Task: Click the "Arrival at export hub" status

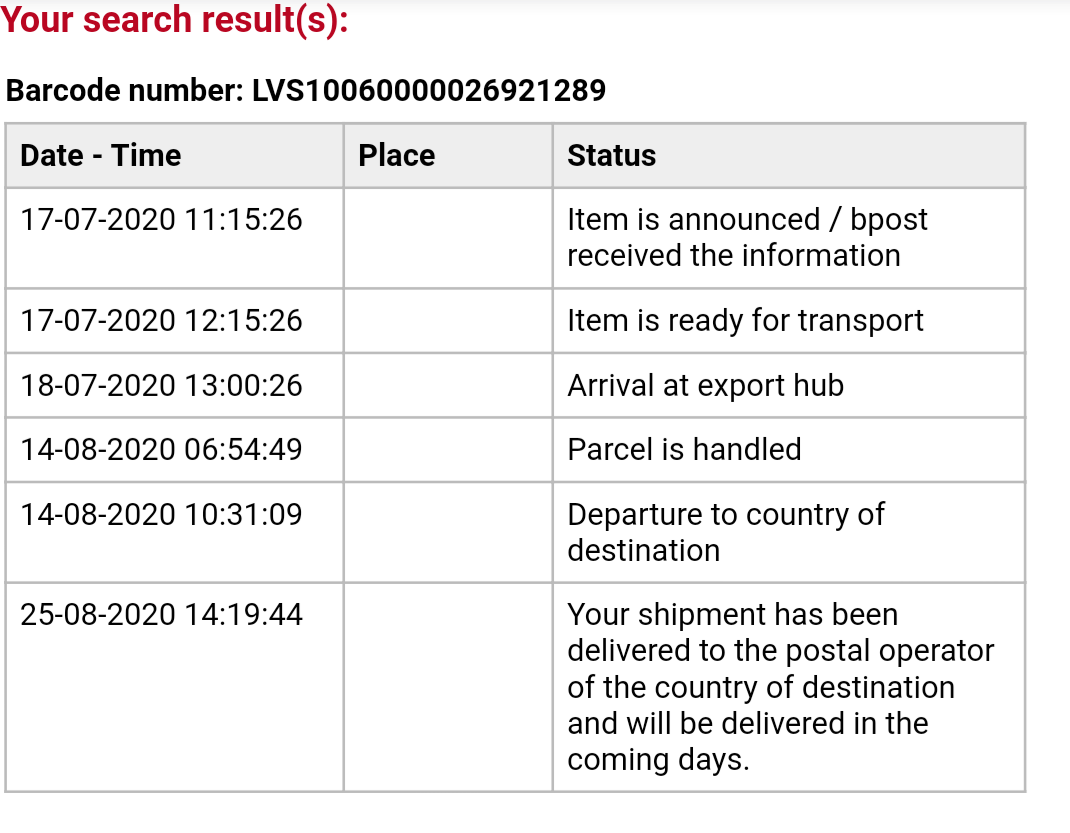Action: [x=705, y=385]
